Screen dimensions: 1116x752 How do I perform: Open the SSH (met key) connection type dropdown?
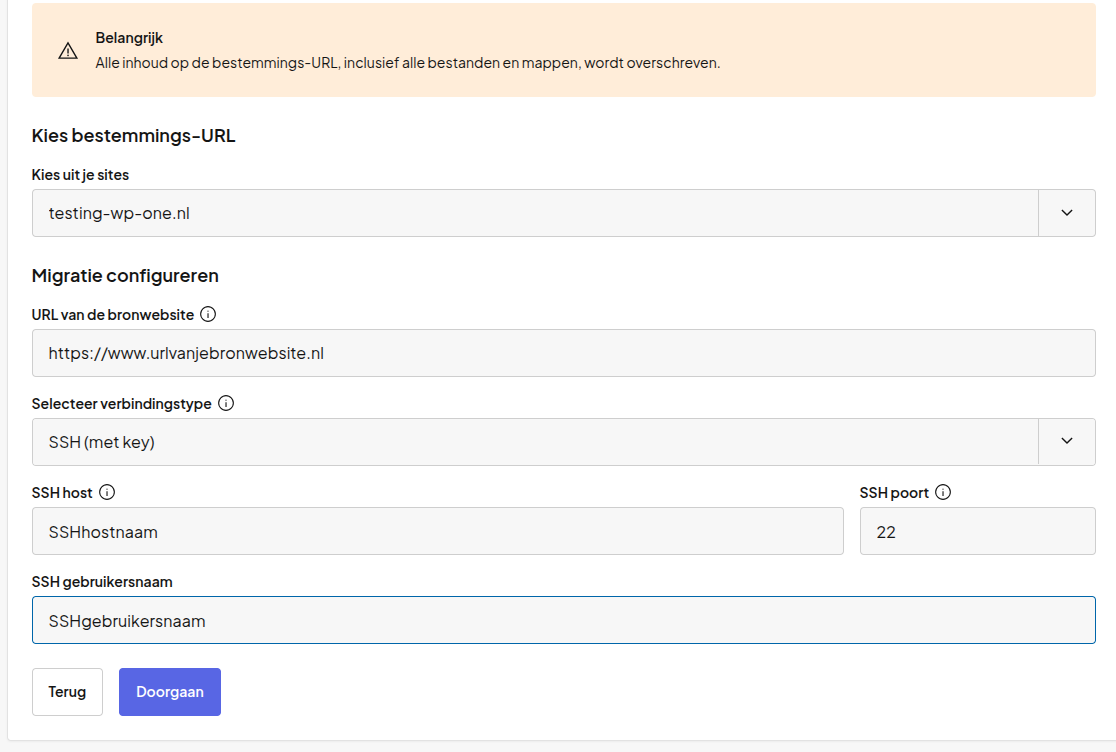click(x=1067, y=441)
